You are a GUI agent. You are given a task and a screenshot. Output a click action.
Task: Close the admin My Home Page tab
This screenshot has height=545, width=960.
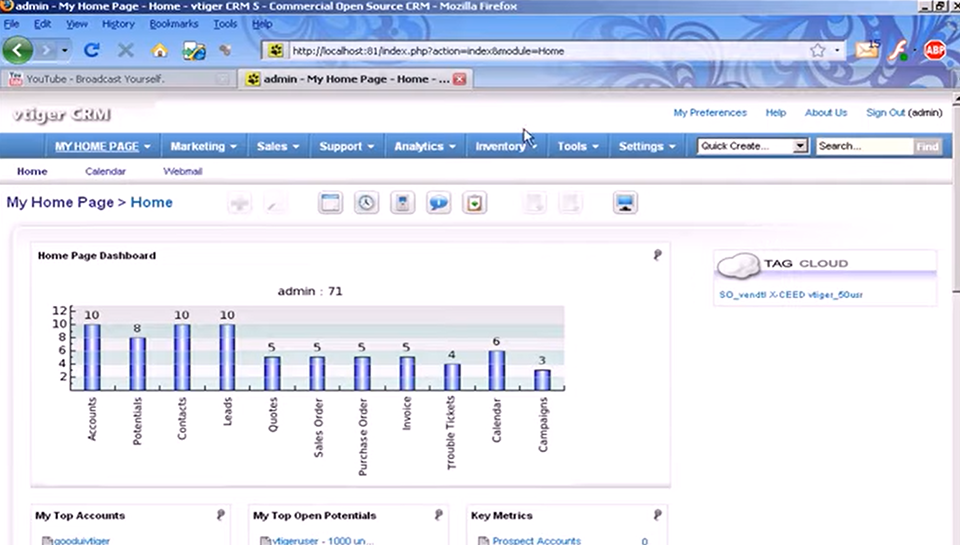point(459,79)
